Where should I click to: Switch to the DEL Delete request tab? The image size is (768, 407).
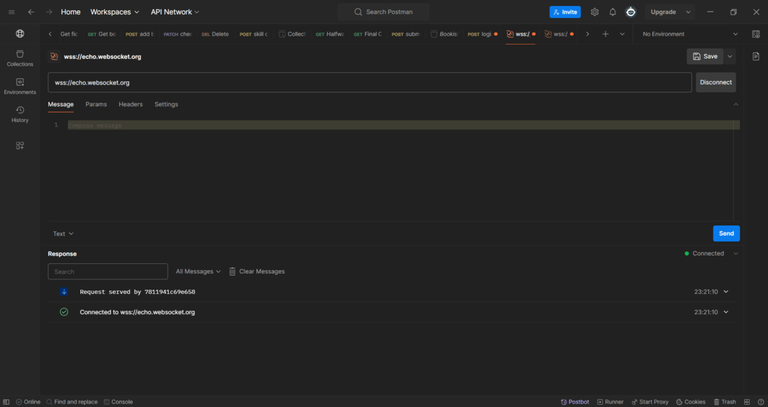pyautogui.click(x=215, y=34)
